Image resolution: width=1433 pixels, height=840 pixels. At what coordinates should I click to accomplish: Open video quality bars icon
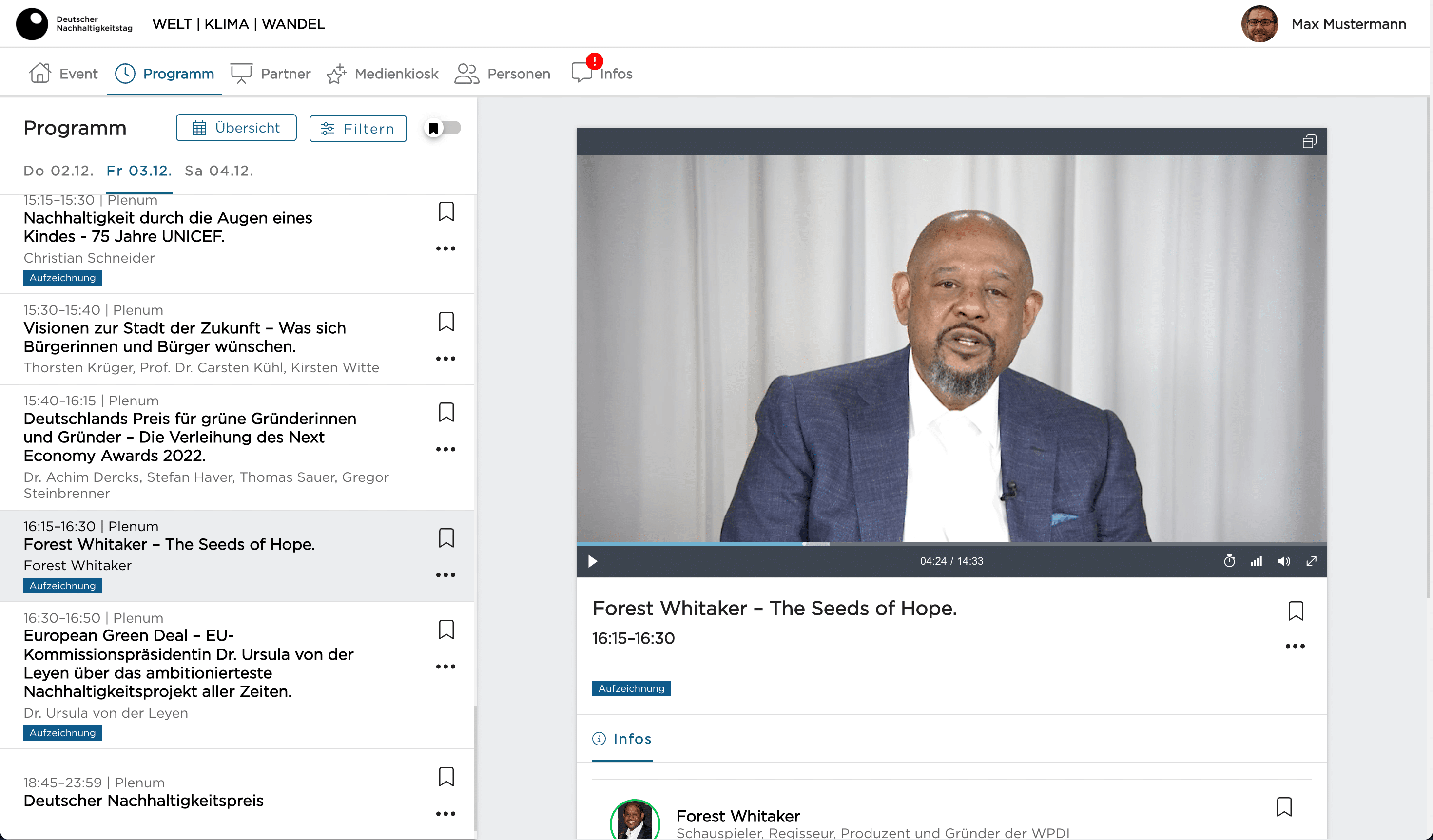click(x=1256, y=561)
